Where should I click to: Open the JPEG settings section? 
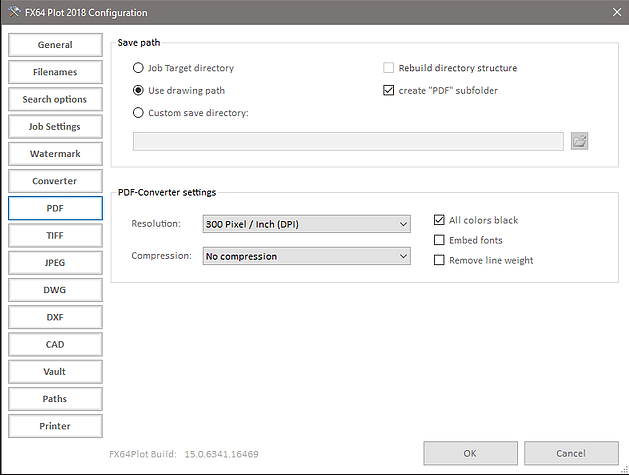tap(55, 263)
